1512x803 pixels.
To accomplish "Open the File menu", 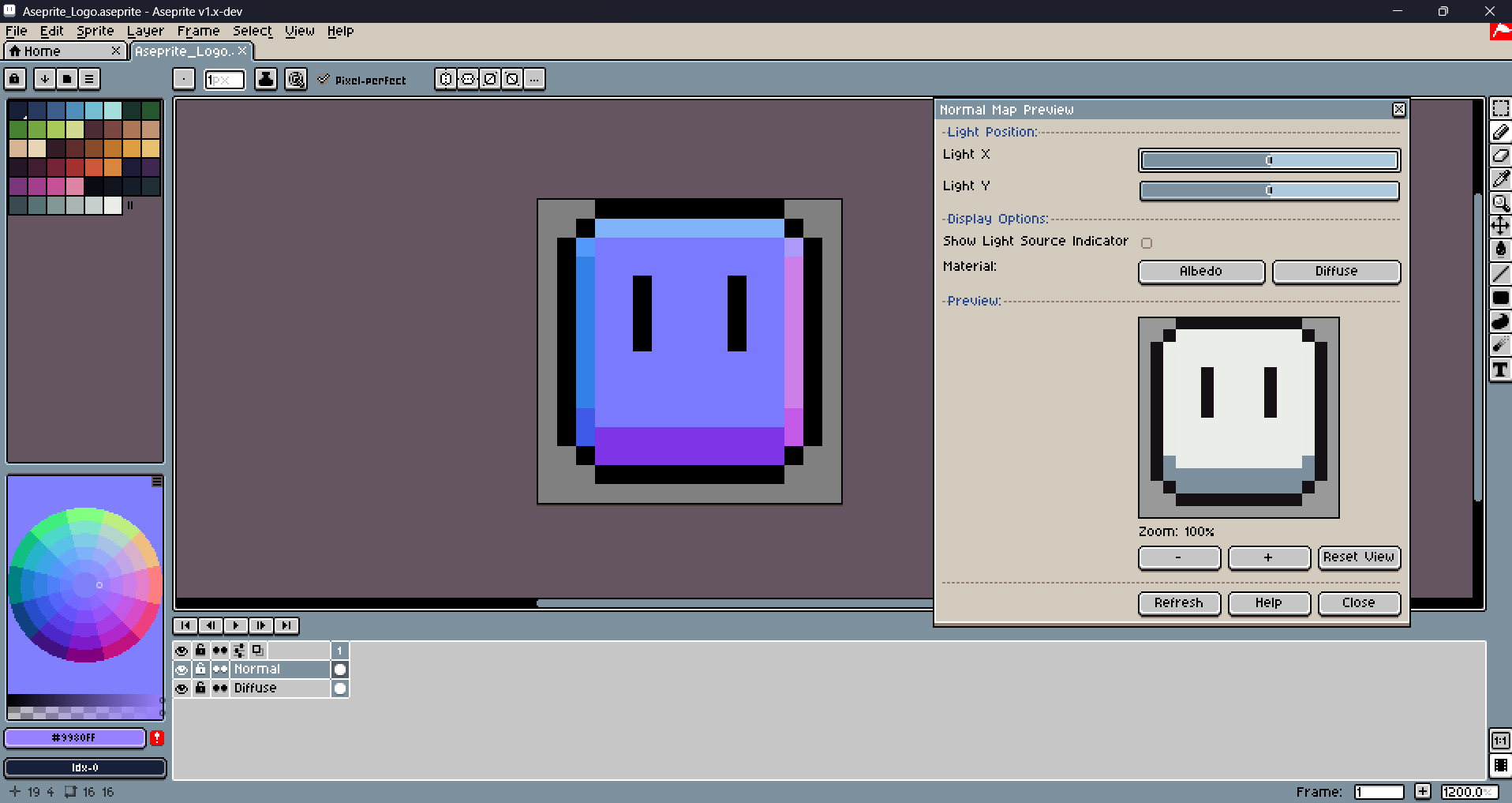I will [16, 31].
